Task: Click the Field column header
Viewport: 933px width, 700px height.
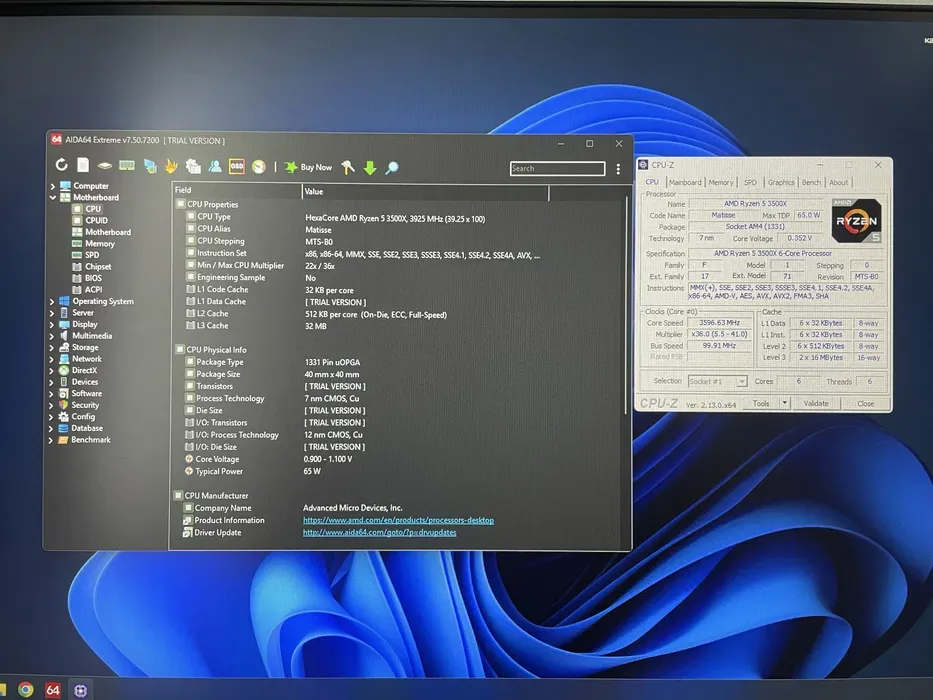Action: (237, 190)
